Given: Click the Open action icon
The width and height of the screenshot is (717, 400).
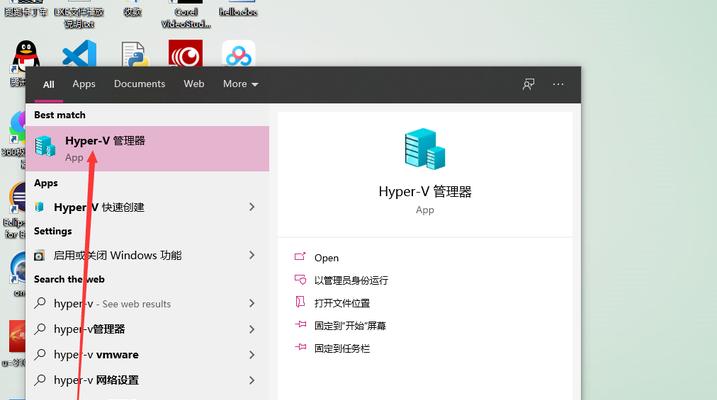Looking at the screenshot, I should coord(300,256).
